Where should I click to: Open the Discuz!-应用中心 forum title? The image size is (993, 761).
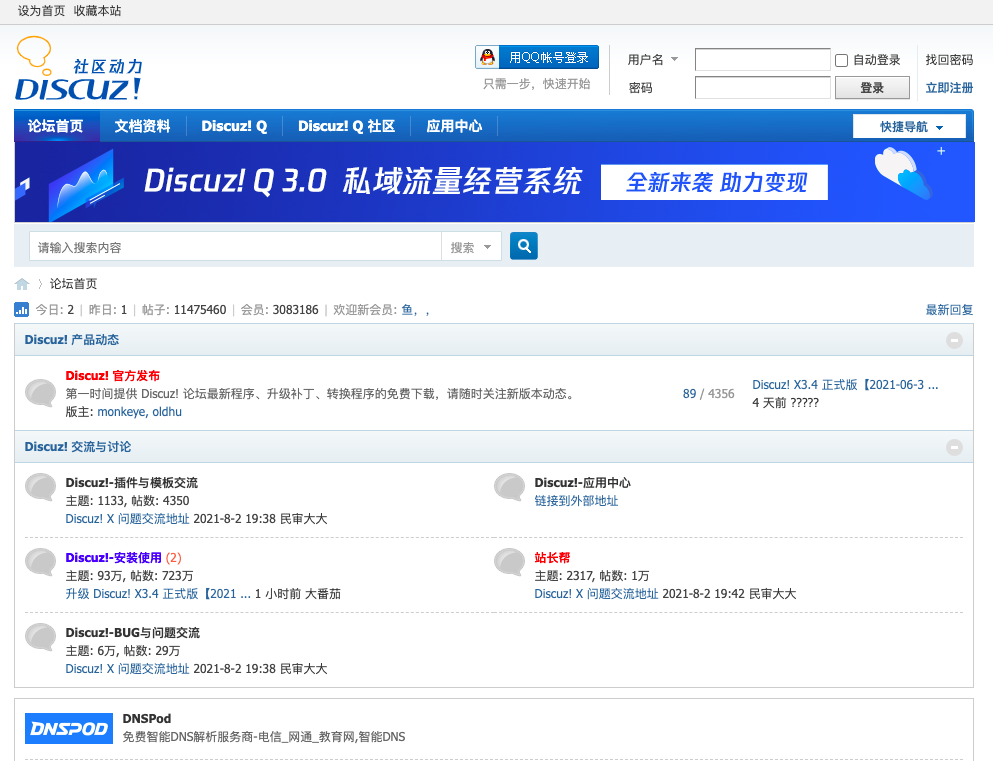[583, 482]
